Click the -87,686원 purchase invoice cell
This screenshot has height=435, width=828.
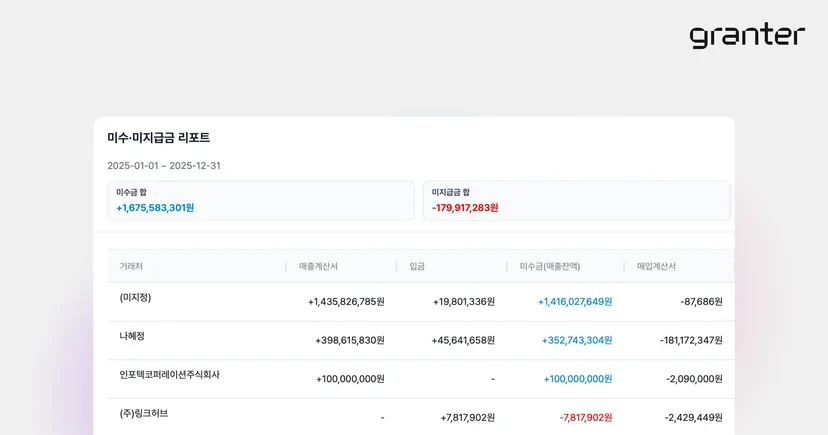pos(702,302)
